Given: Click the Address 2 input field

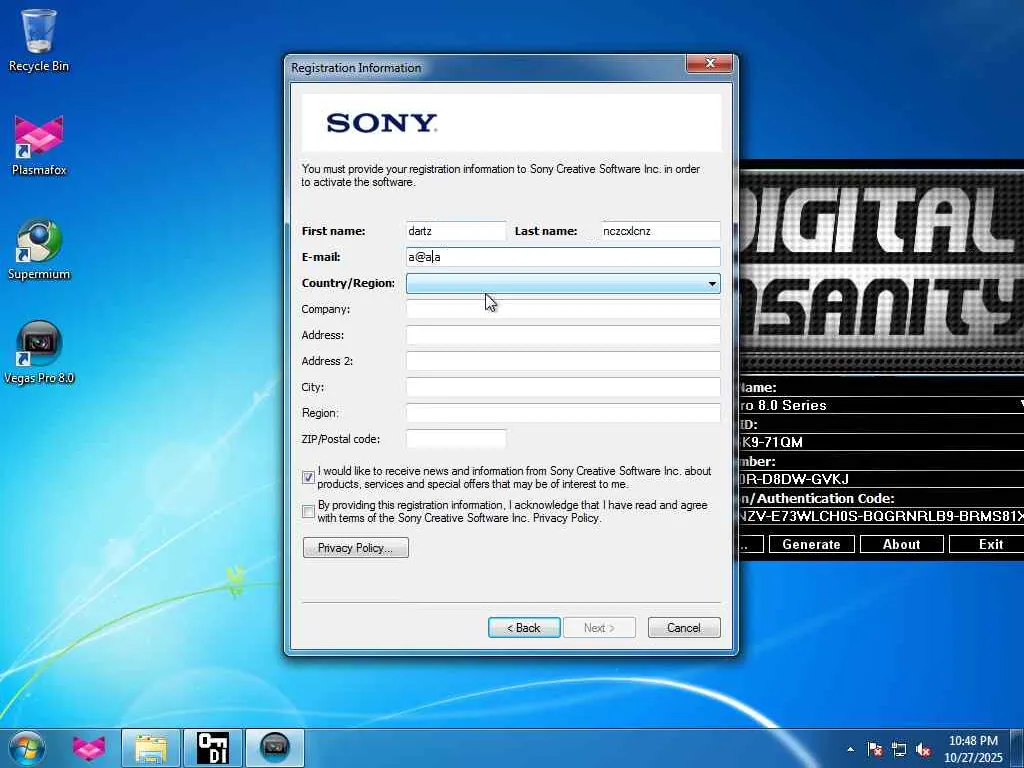Looking at the screenshot, I should [x=563, y=361].
